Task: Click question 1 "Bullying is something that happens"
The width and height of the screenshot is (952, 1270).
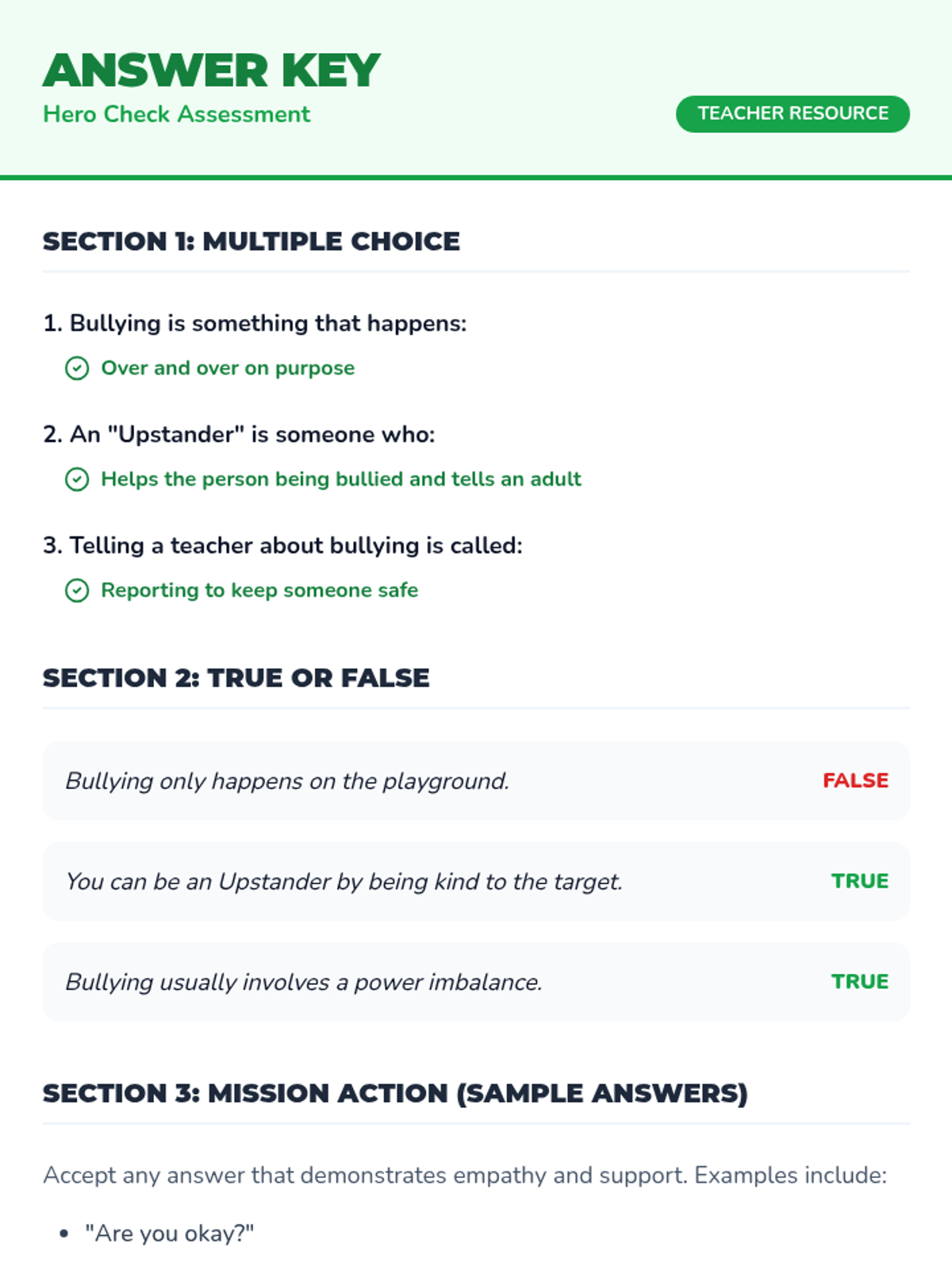Action: point(255,323)
